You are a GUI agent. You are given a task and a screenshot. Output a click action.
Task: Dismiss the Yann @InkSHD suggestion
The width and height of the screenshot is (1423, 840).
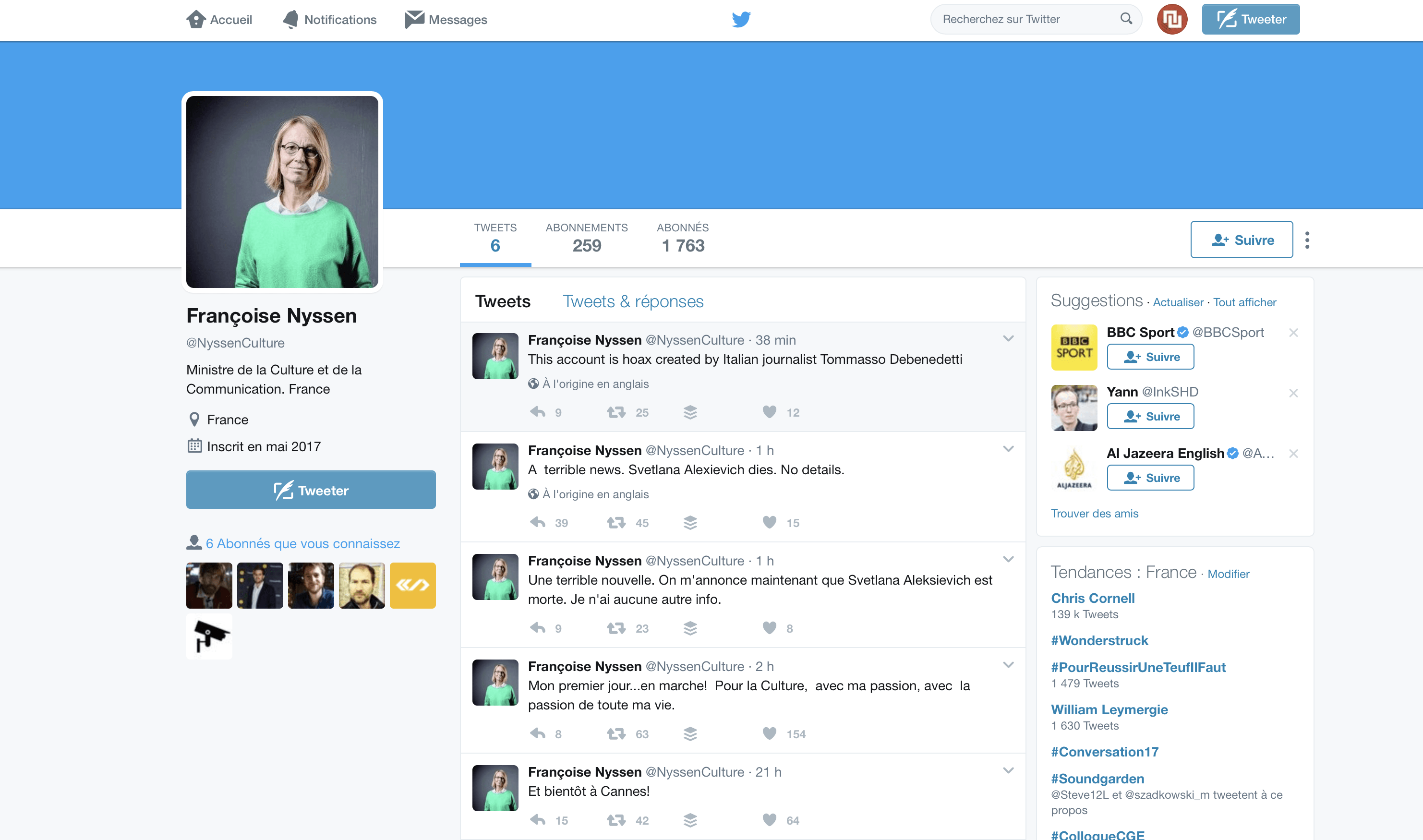1293,393
